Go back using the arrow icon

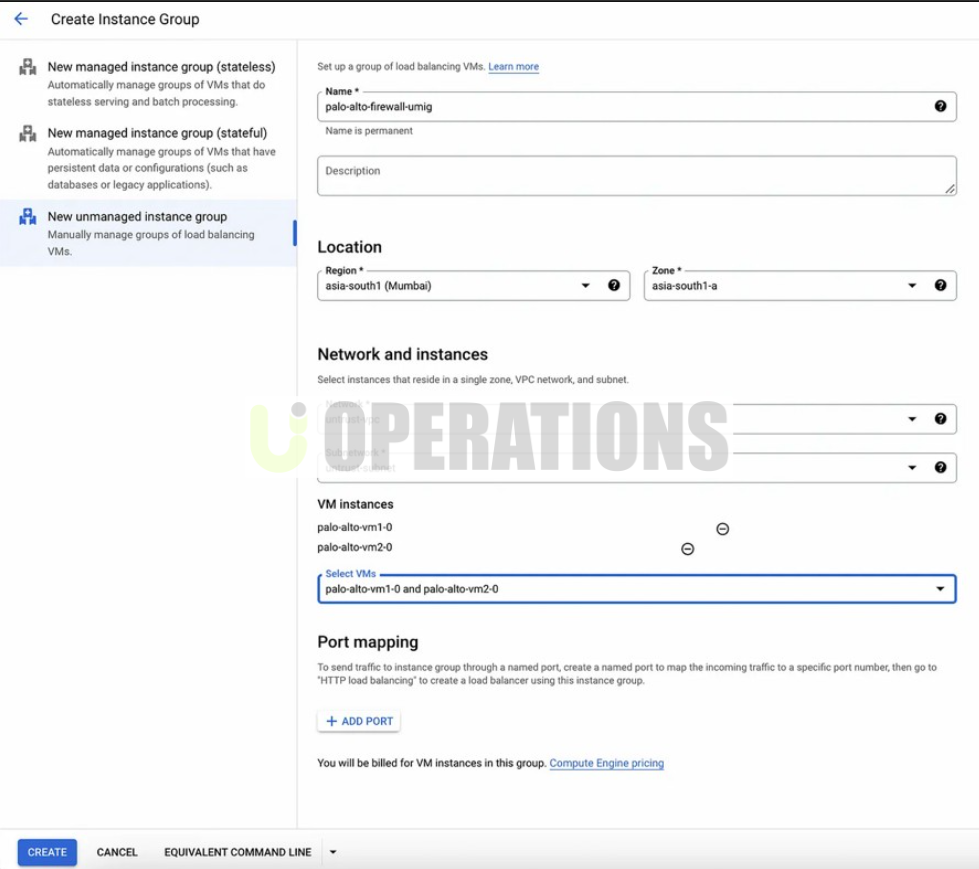[x=21, y=19]
